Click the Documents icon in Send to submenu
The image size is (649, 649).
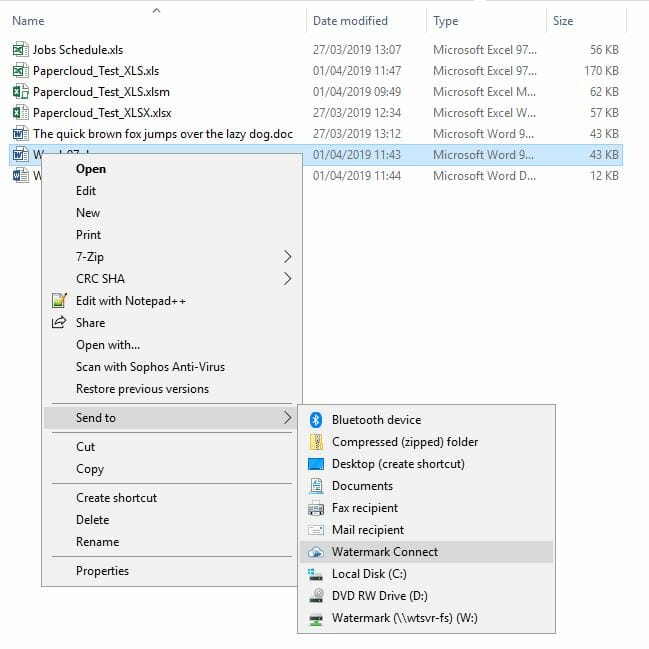pyautogui.click(x=316, y=486)
